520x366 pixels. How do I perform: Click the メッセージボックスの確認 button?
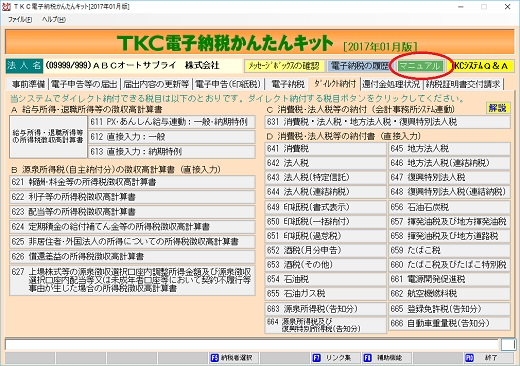(284, 66)
